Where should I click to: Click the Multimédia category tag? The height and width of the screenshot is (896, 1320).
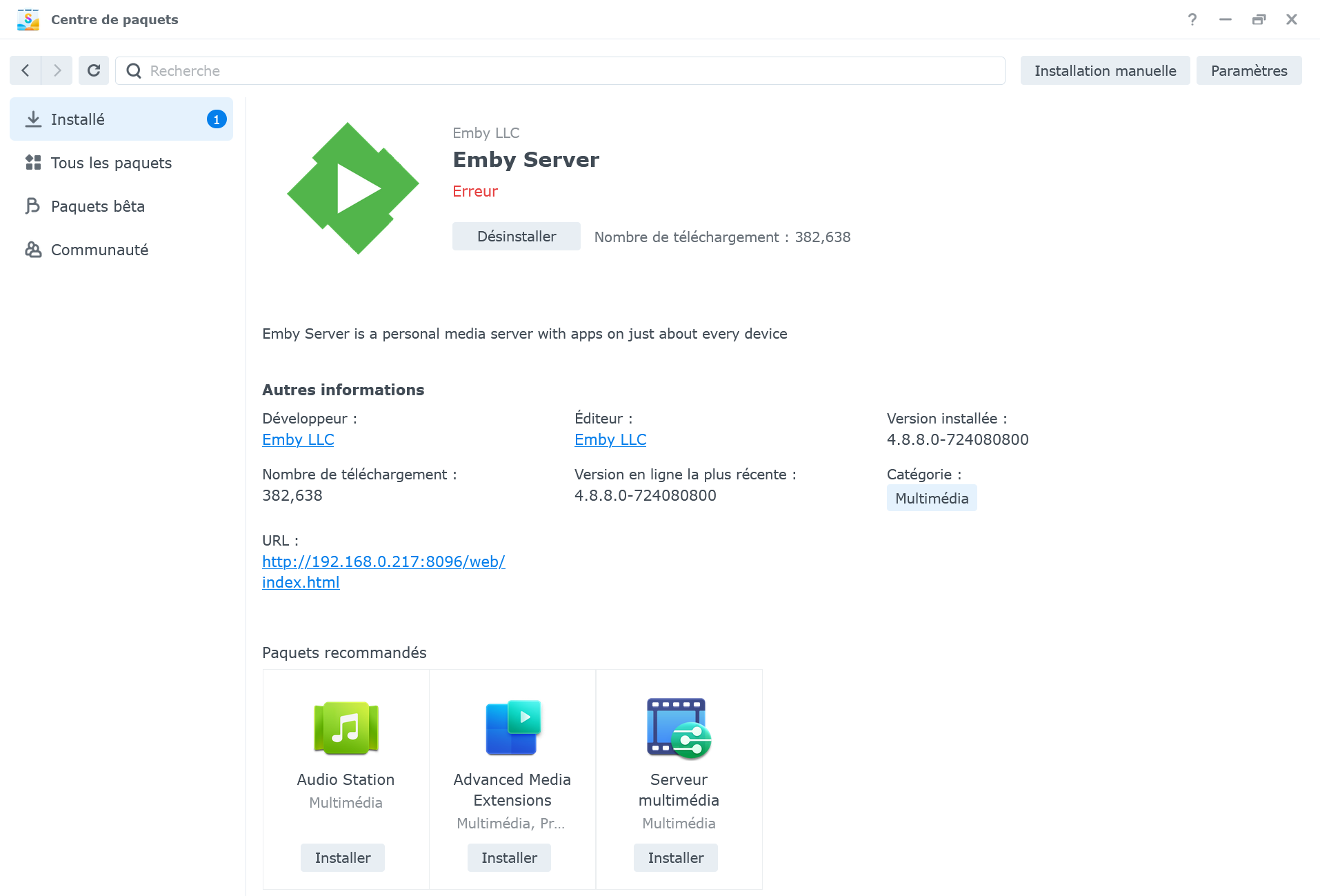932,498
